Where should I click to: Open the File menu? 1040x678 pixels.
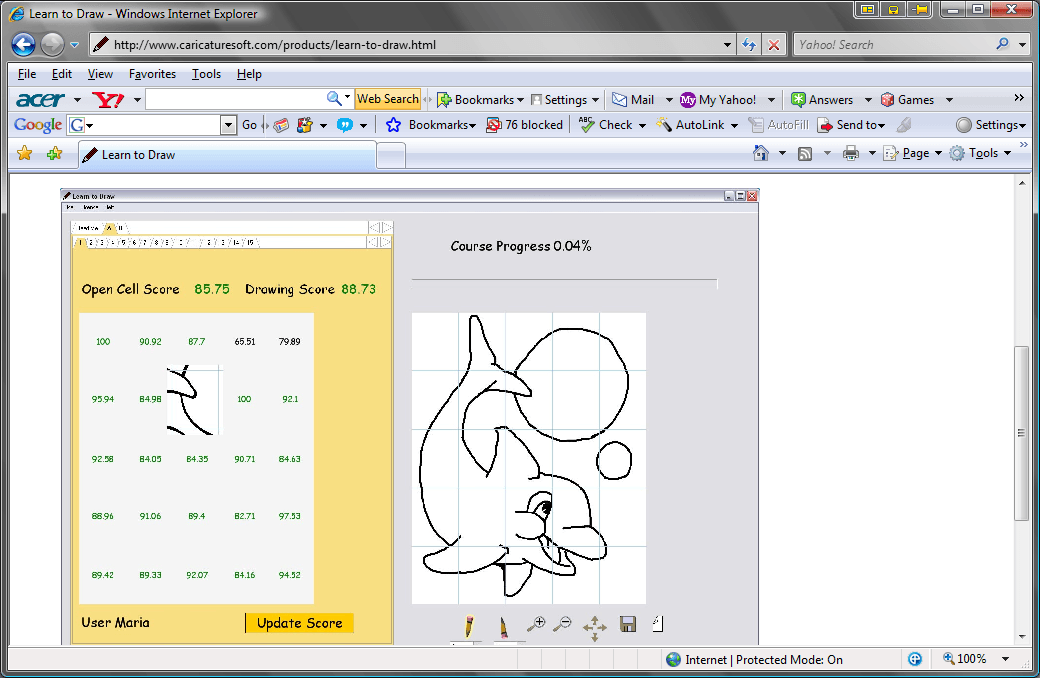point(27,74)
